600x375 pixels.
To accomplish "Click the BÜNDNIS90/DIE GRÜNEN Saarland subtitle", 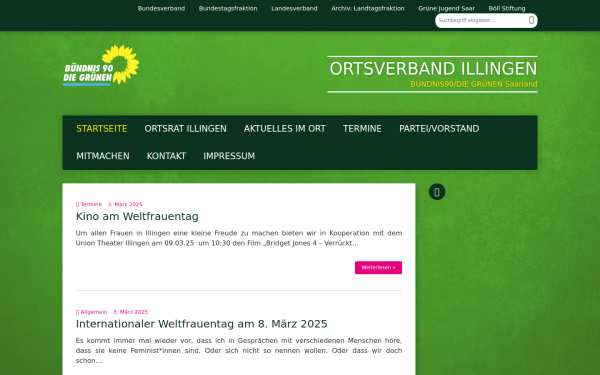I will [474, 84].
